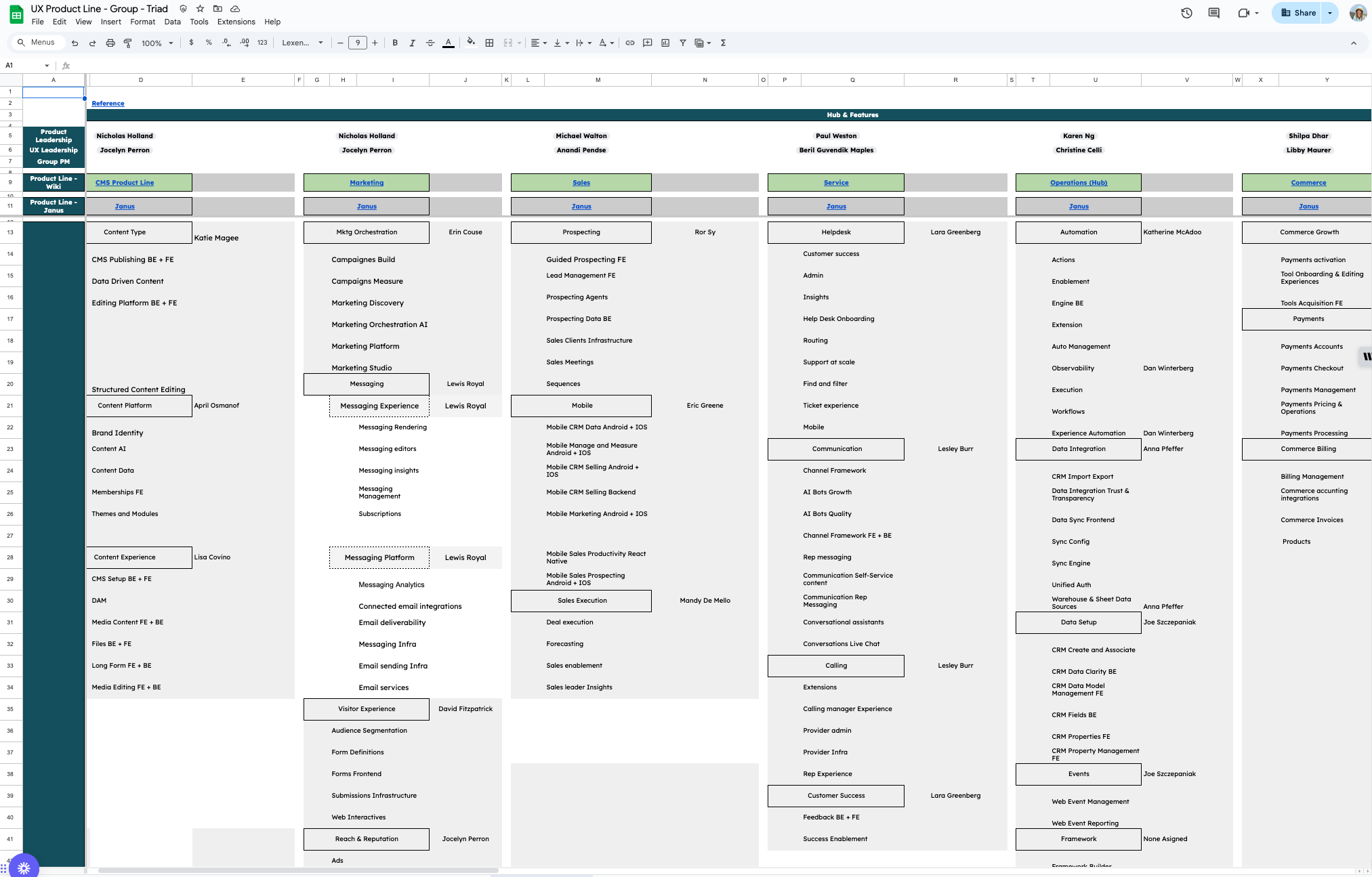The width and height of the screenshot is (1372, 877).
Task: Open the Reference link in sheet
Action: [x=108, y=104]
